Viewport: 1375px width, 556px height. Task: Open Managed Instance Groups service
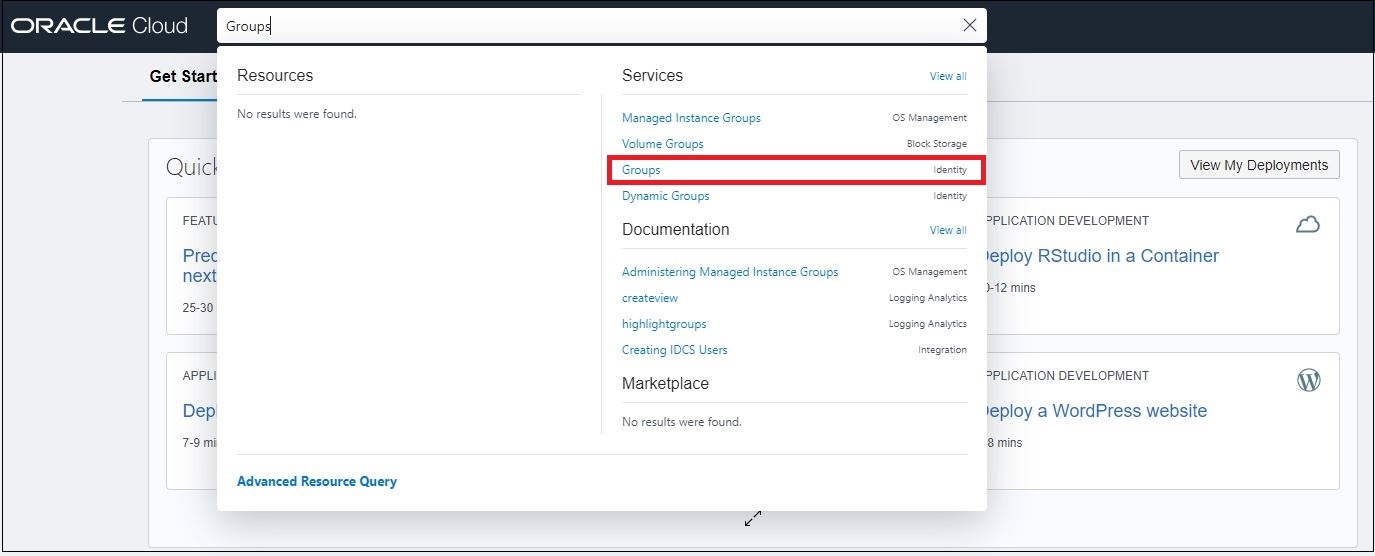tap(691, 118)
